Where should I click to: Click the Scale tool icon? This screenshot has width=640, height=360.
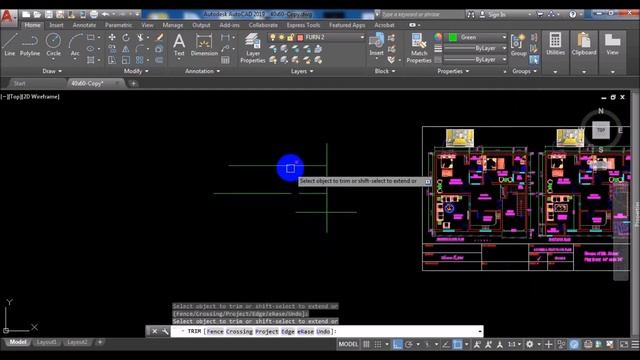(126, 60)
